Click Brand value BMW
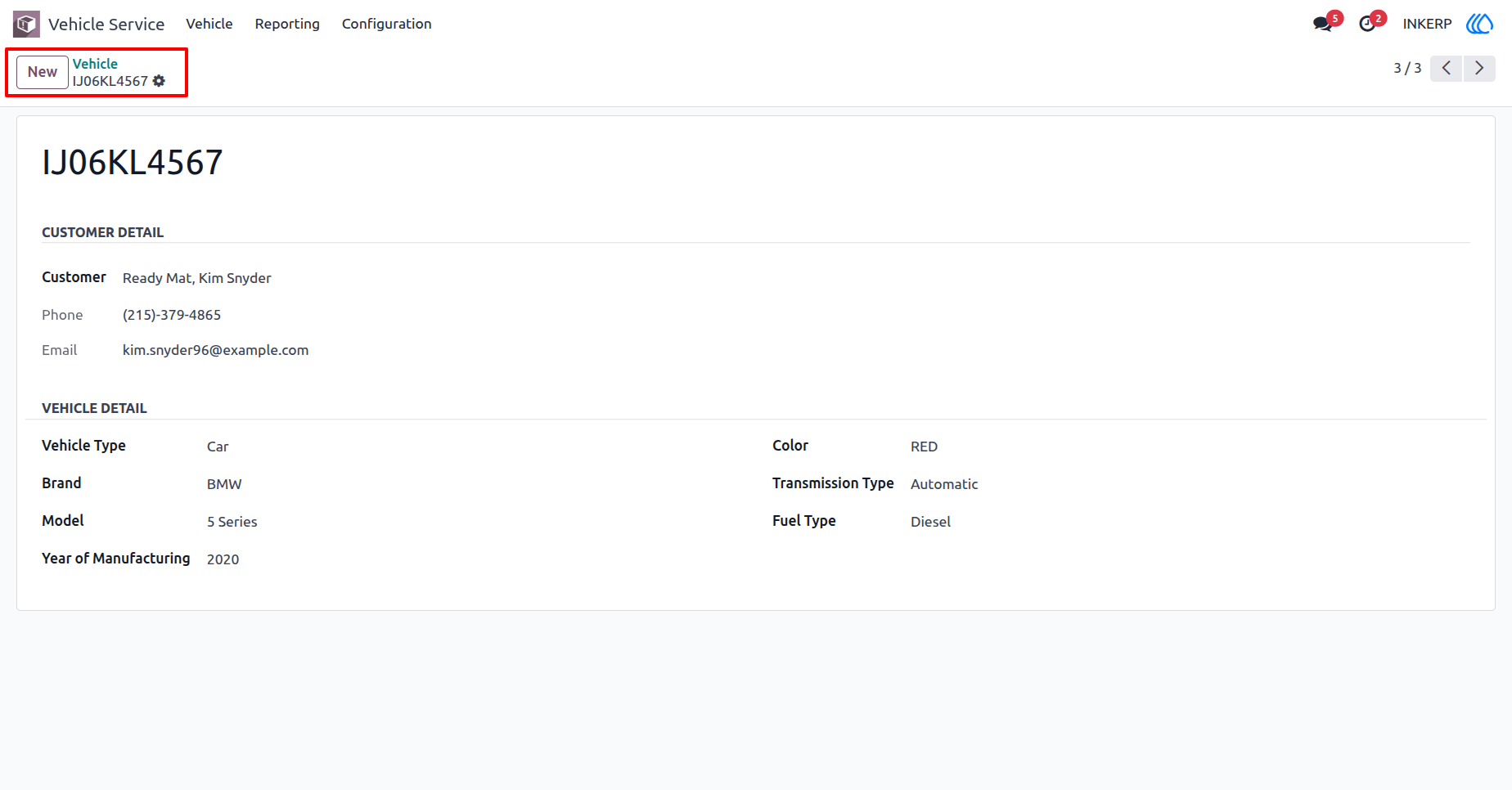The height and width of the screenshot is (790, 1512). 224,484
